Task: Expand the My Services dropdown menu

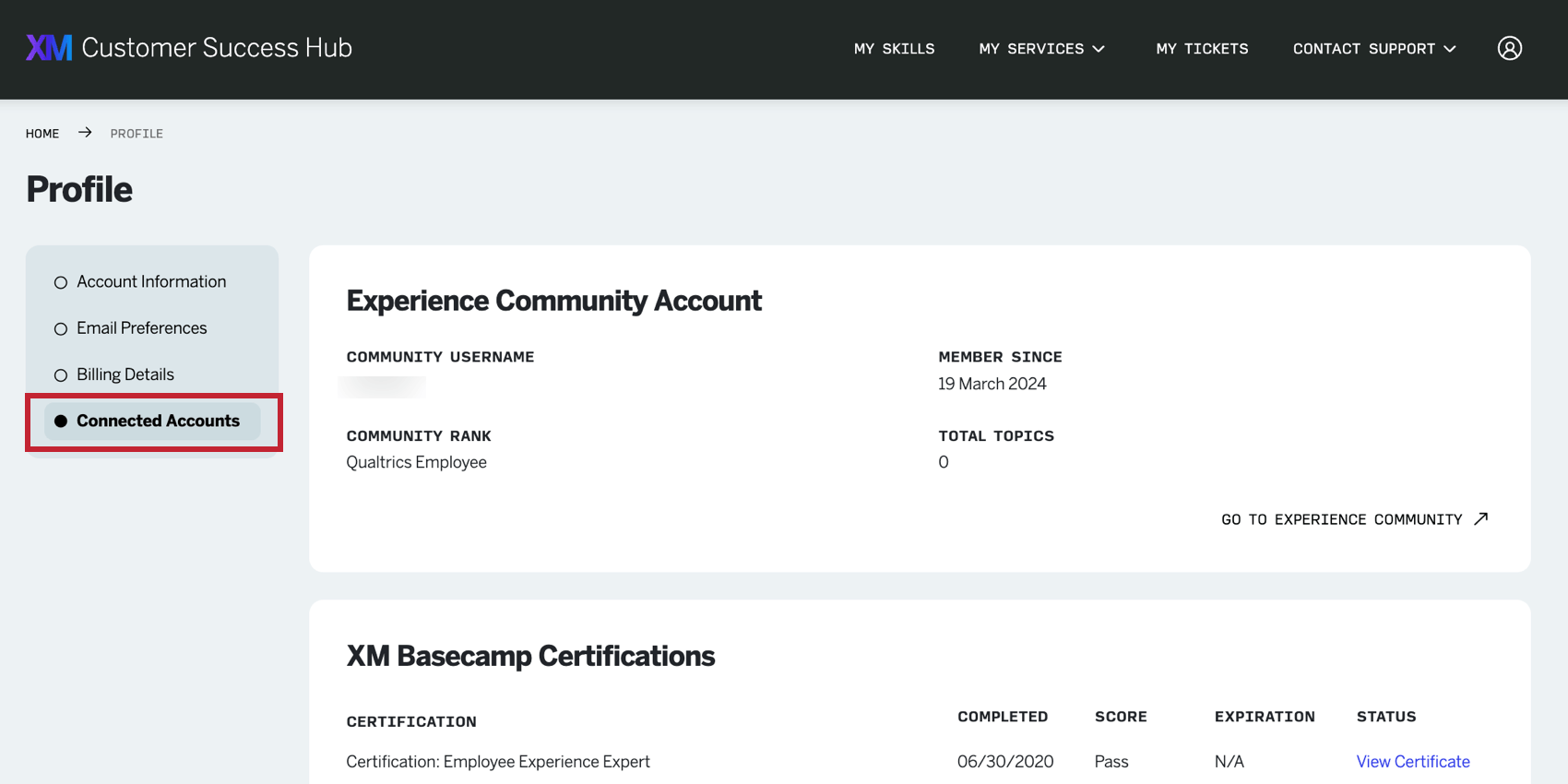Action: 1041,49
